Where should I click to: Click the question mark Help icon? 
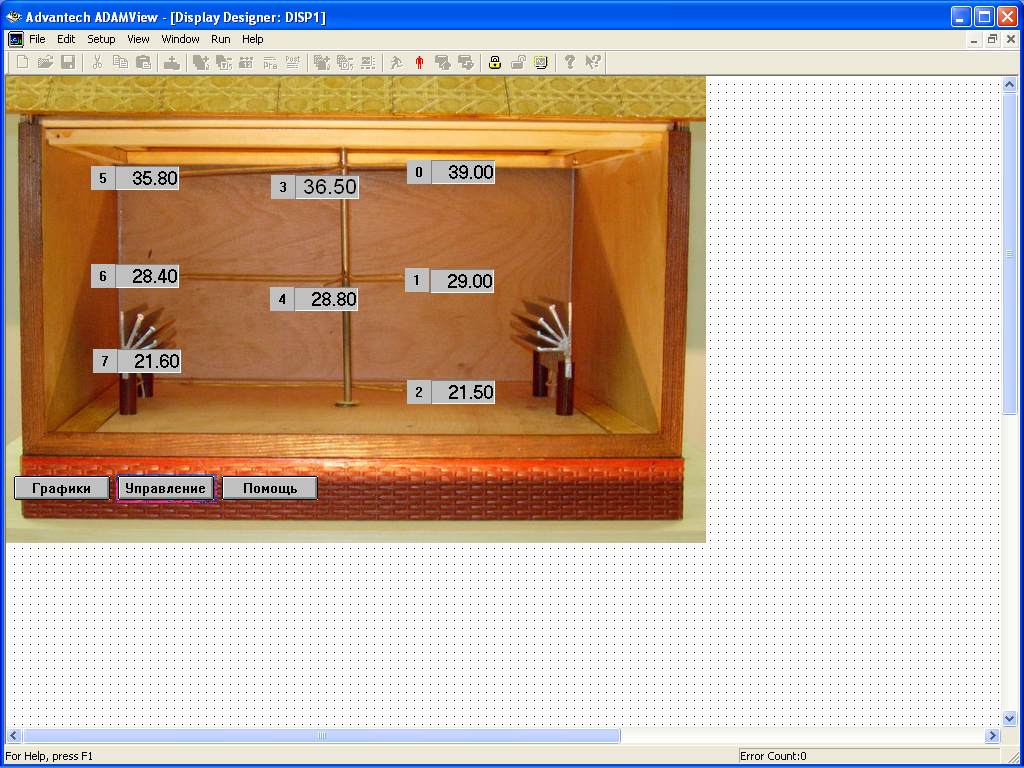[x=570, y=62]
